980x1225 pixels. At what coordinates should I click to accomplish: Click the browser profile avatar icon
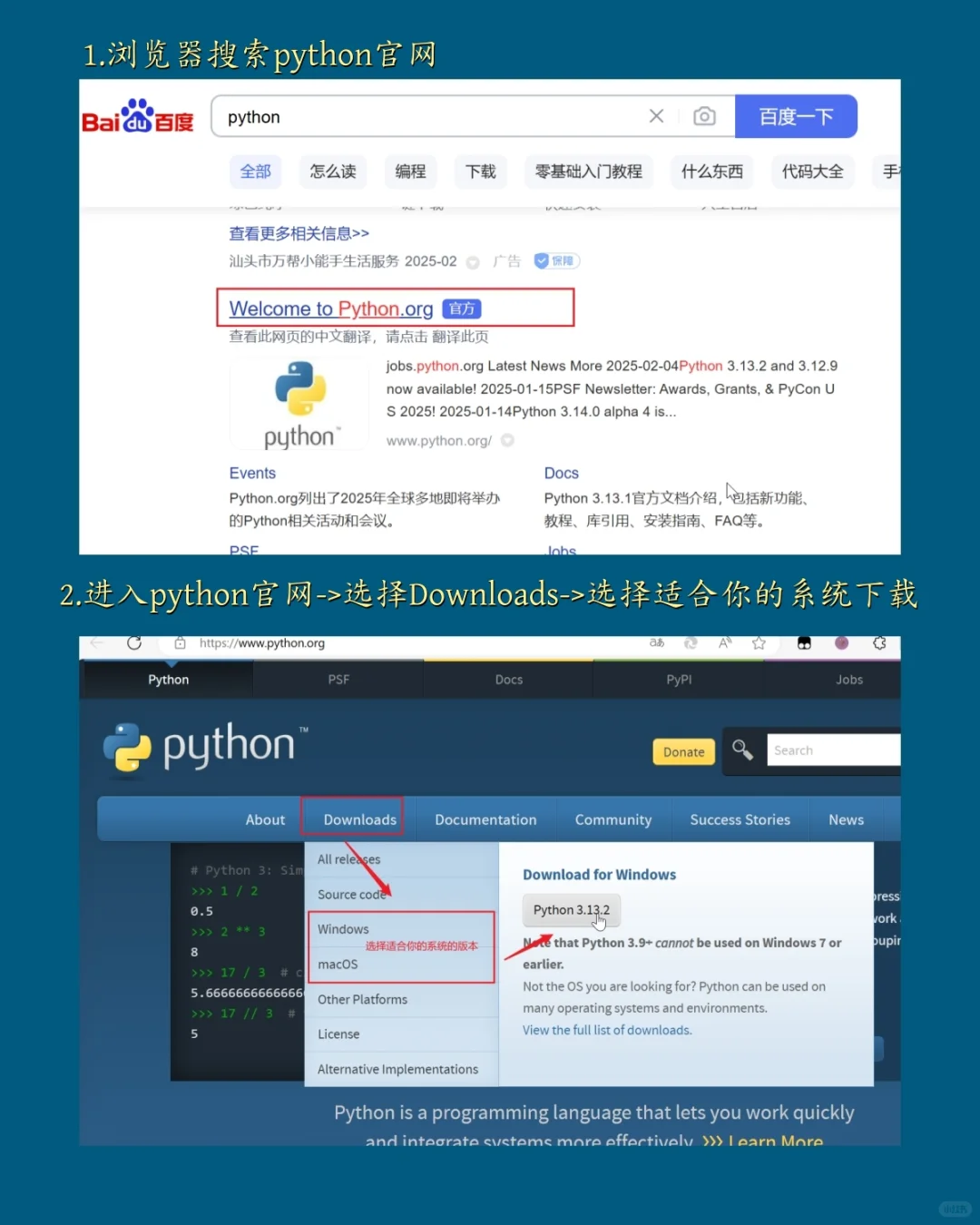pos(841,642)
